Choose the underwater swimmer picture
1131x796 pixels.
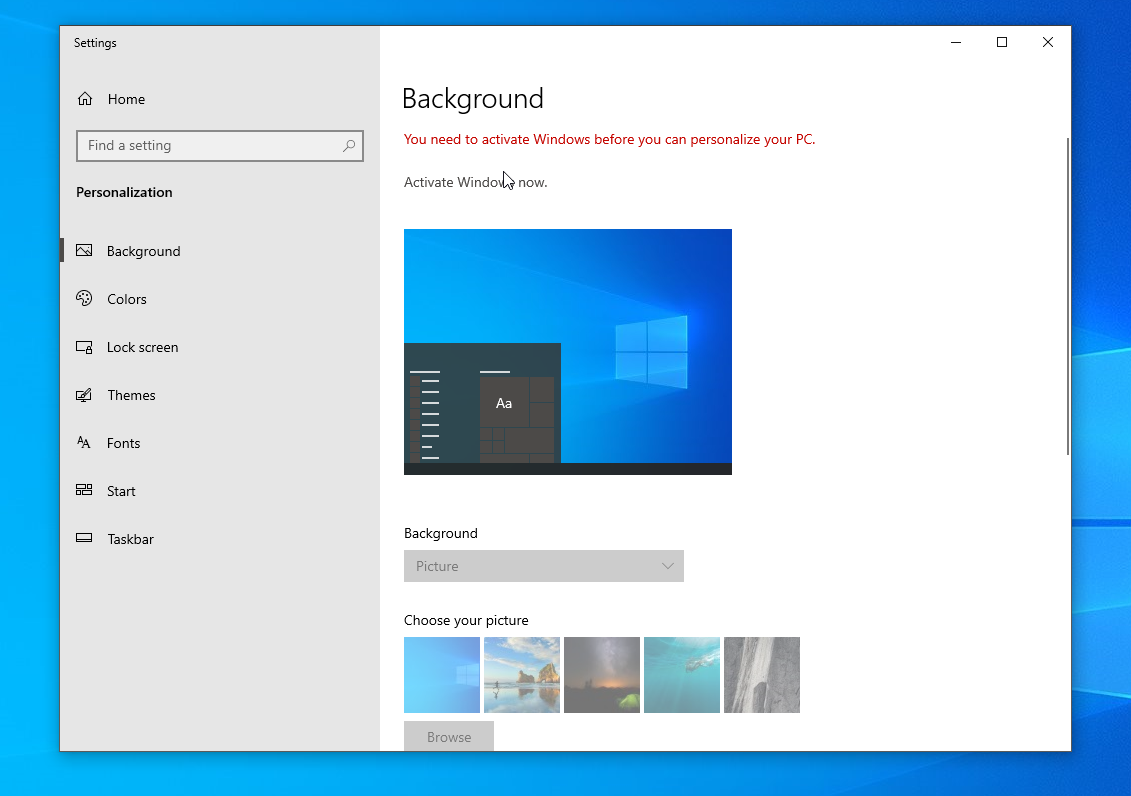click(x=682, y=675)
